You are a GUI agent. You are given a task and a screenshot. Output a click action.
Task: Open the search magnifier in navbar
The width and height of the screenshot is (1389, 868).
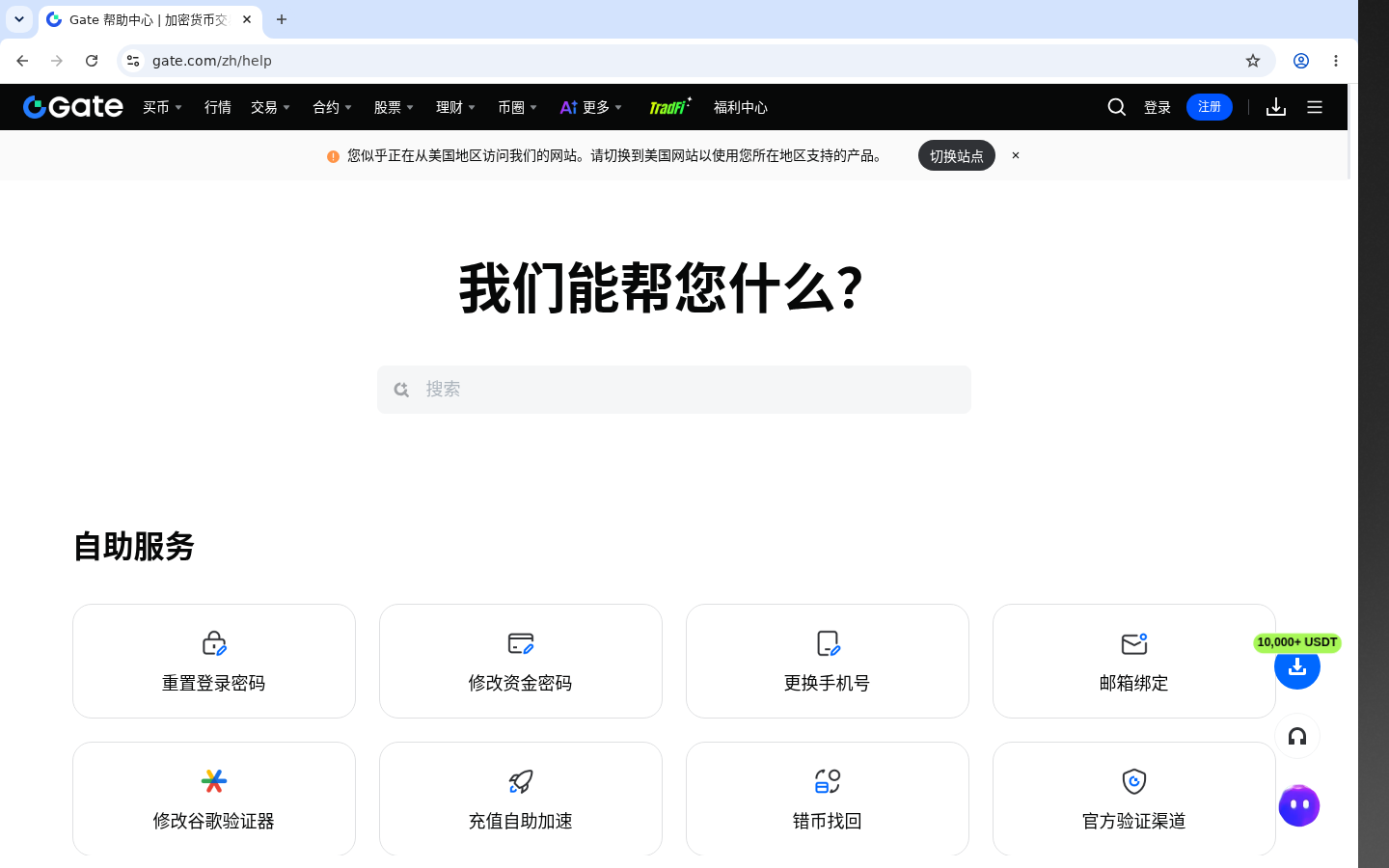(1117, 107)
